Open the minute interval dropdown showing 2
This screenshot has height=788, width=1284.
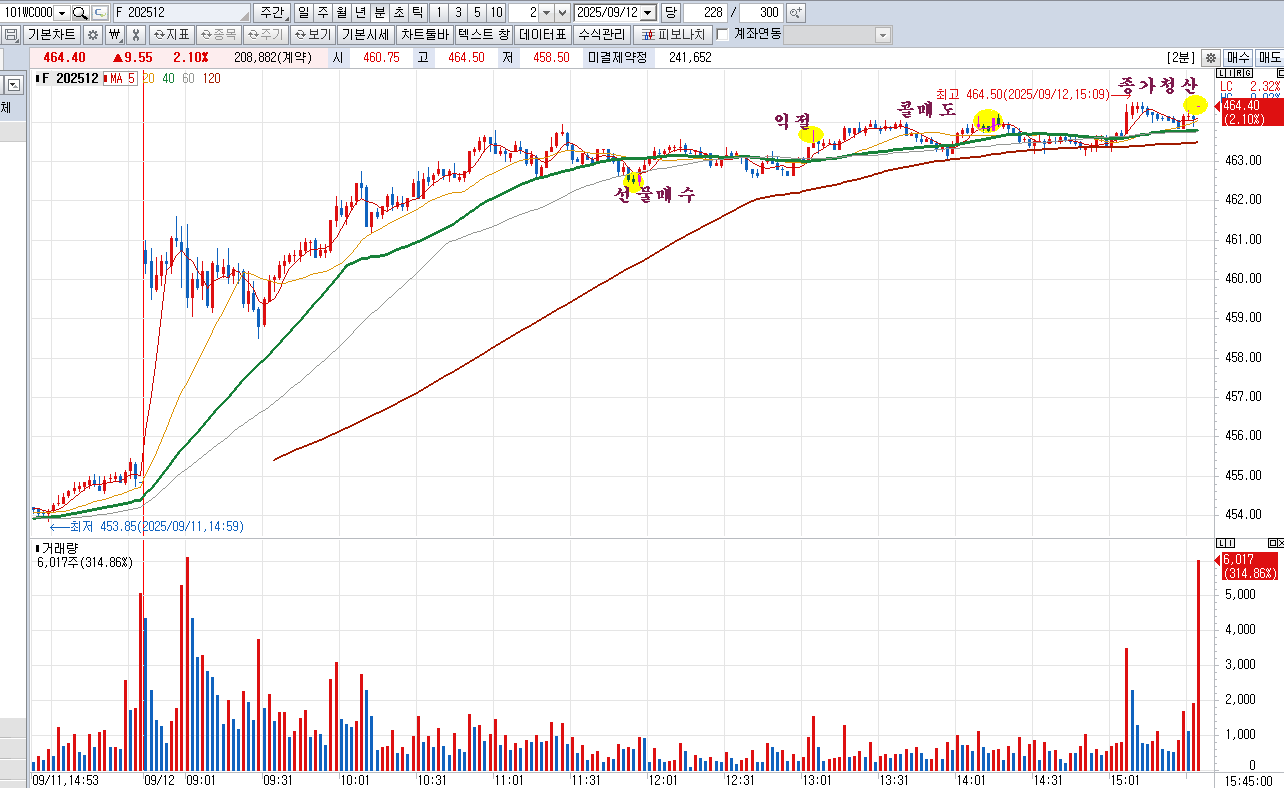tap(546, 13)
